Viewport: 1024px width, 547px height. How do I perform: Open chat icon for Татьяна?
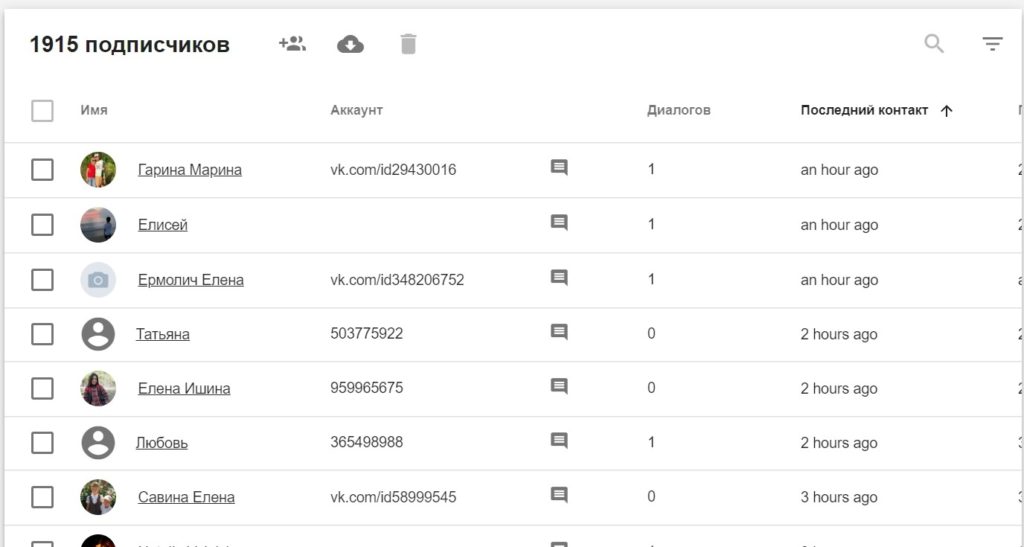[x=559, y=332]
